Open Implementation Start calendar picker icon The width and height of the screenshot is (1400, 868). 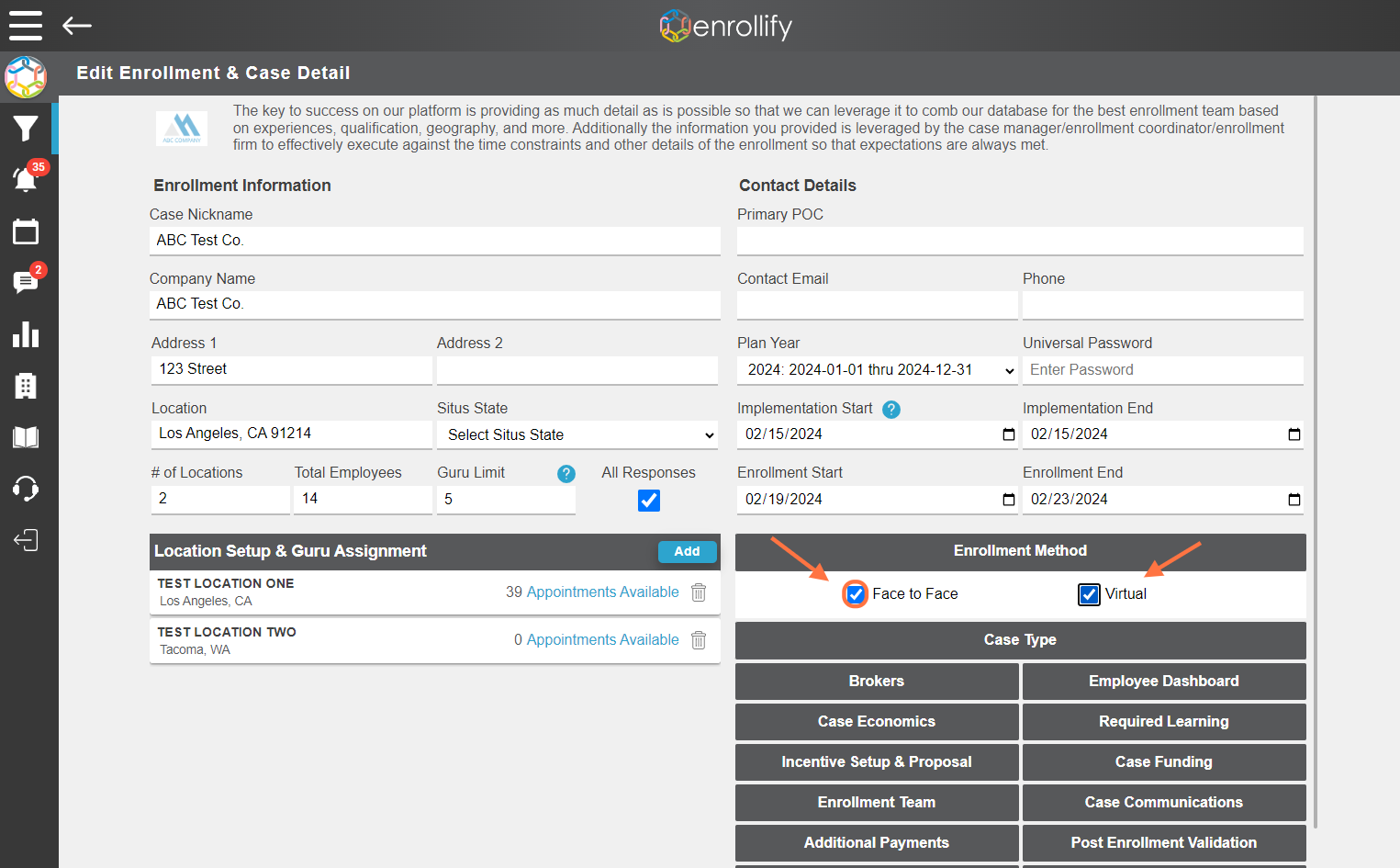[x=1008, y=434]
